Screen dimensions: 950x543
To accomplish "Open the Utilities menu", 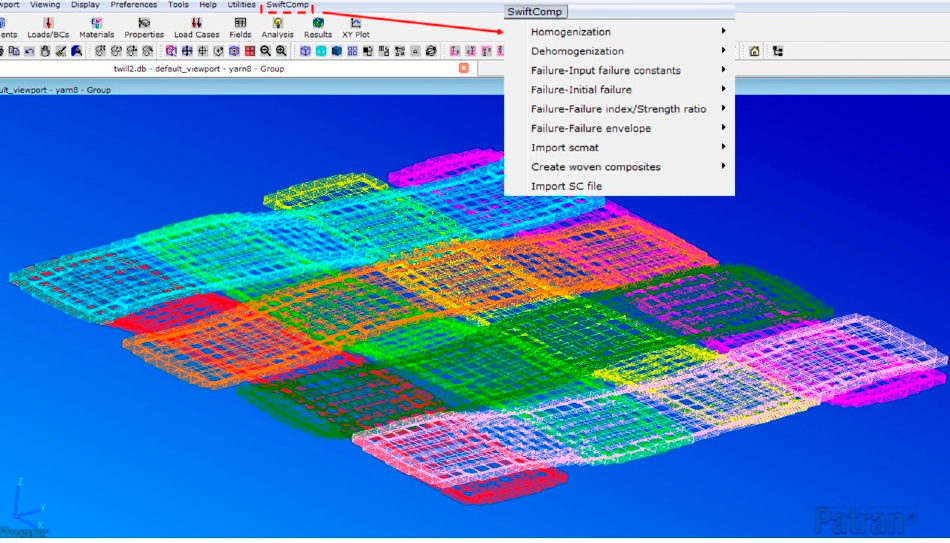I will (x=241, y=5).
